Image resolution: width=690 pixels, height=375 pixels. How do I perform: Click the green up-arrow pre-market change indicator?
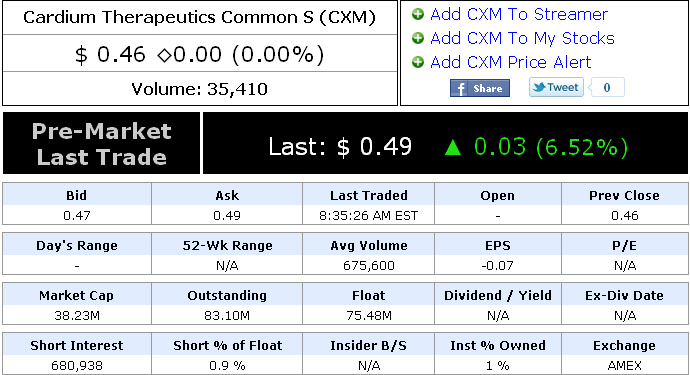[x=453, y=147]
